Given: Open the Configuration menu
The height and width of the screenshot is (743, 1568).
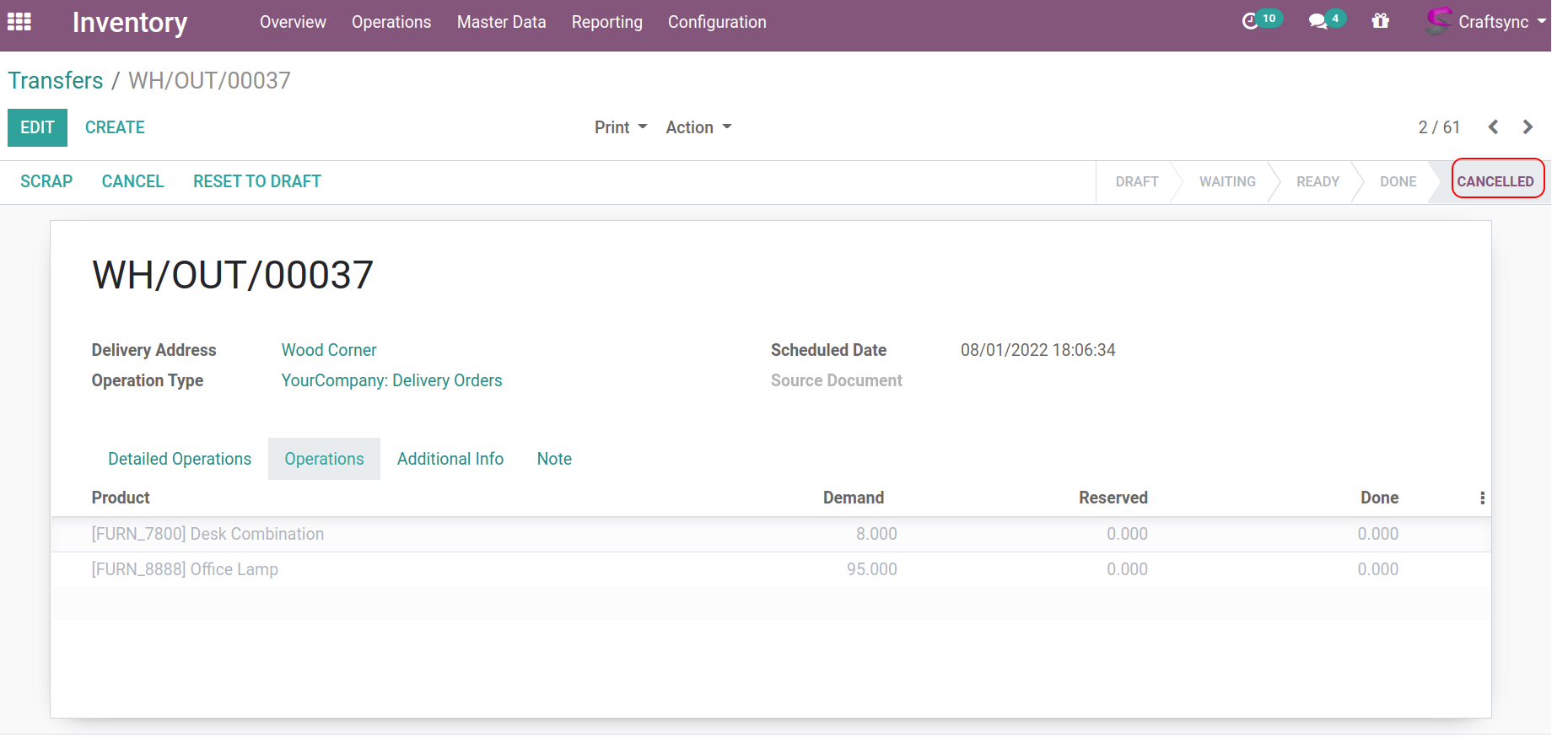Looking at the screenshot, I should click(717, 22).
